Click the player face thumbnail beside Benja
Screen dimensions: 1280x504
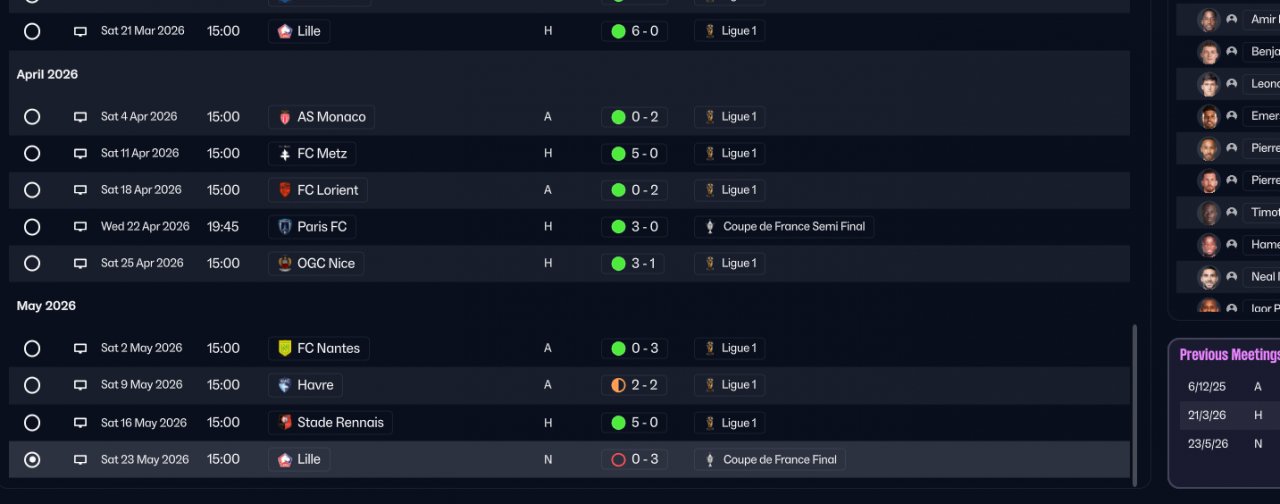[1209, 52]
